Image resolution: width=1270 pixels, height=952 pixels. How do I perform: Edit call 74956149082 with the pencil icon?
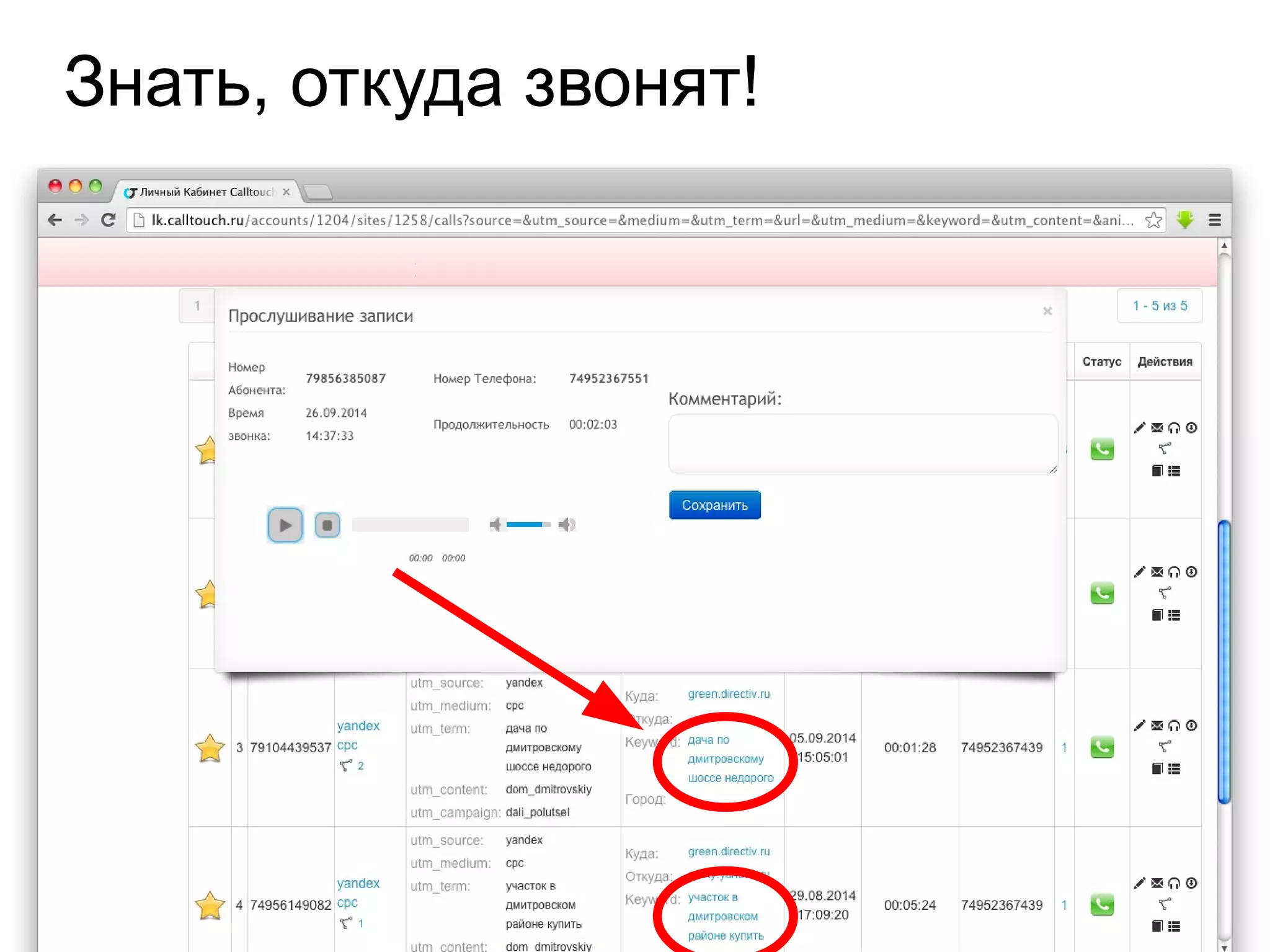click(x=1139, y=883)
